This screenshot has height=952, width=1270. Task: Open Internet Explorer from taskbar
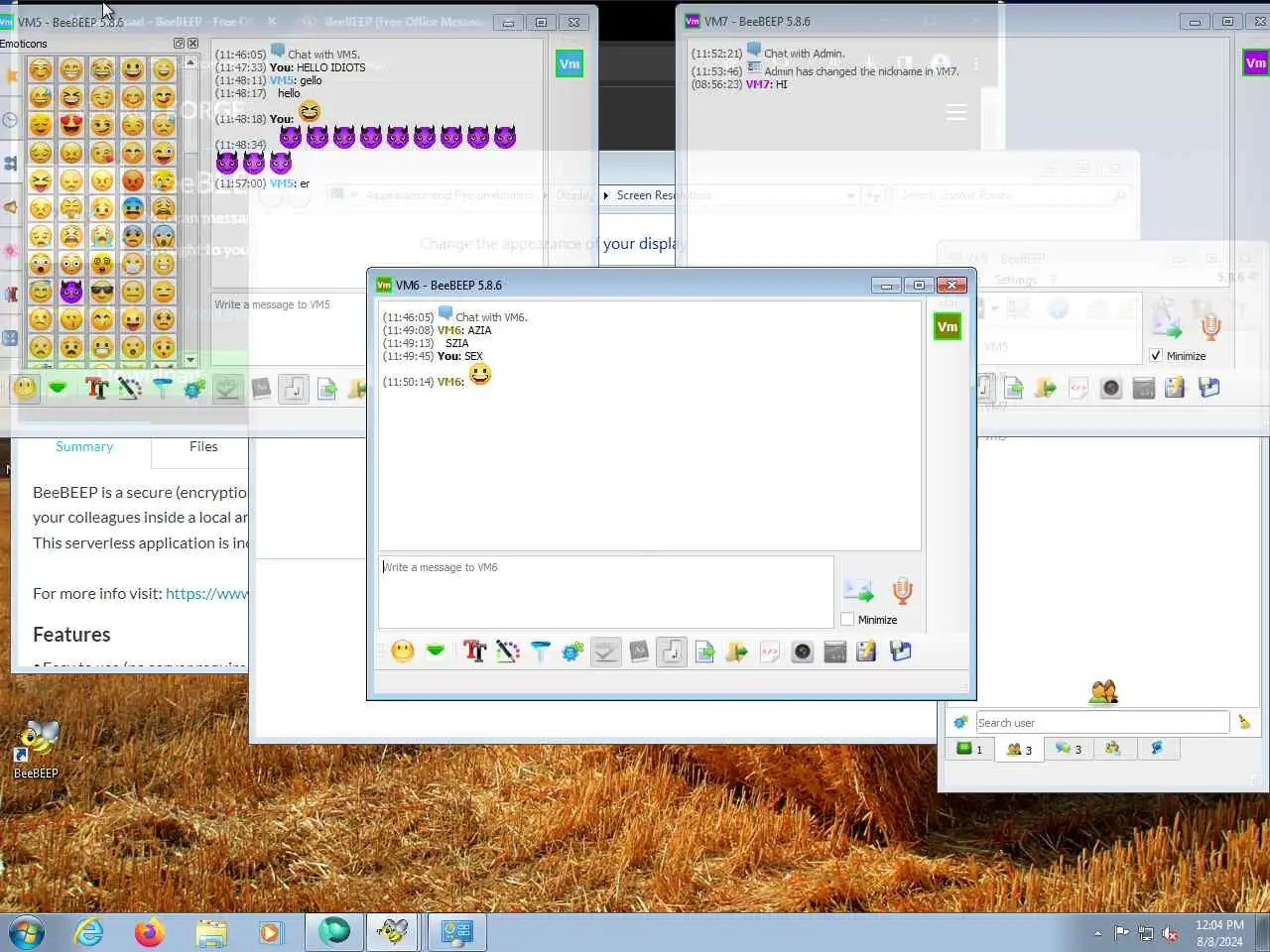point(89,932)
